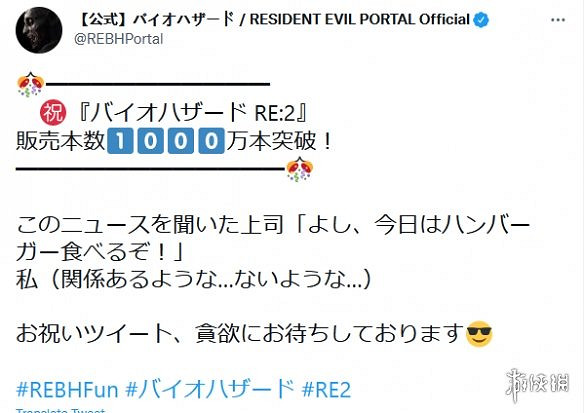The image size is (584, 413).
Task: Click the first blue keycap 0 emoji
Action: tap(150, 141)
